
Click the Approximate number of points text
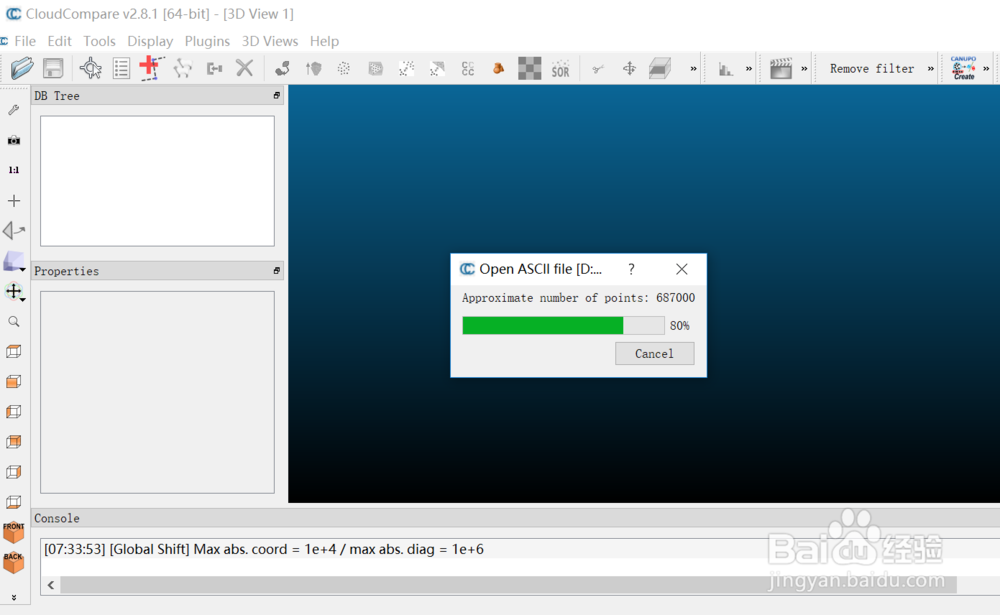tap(578, 298)
